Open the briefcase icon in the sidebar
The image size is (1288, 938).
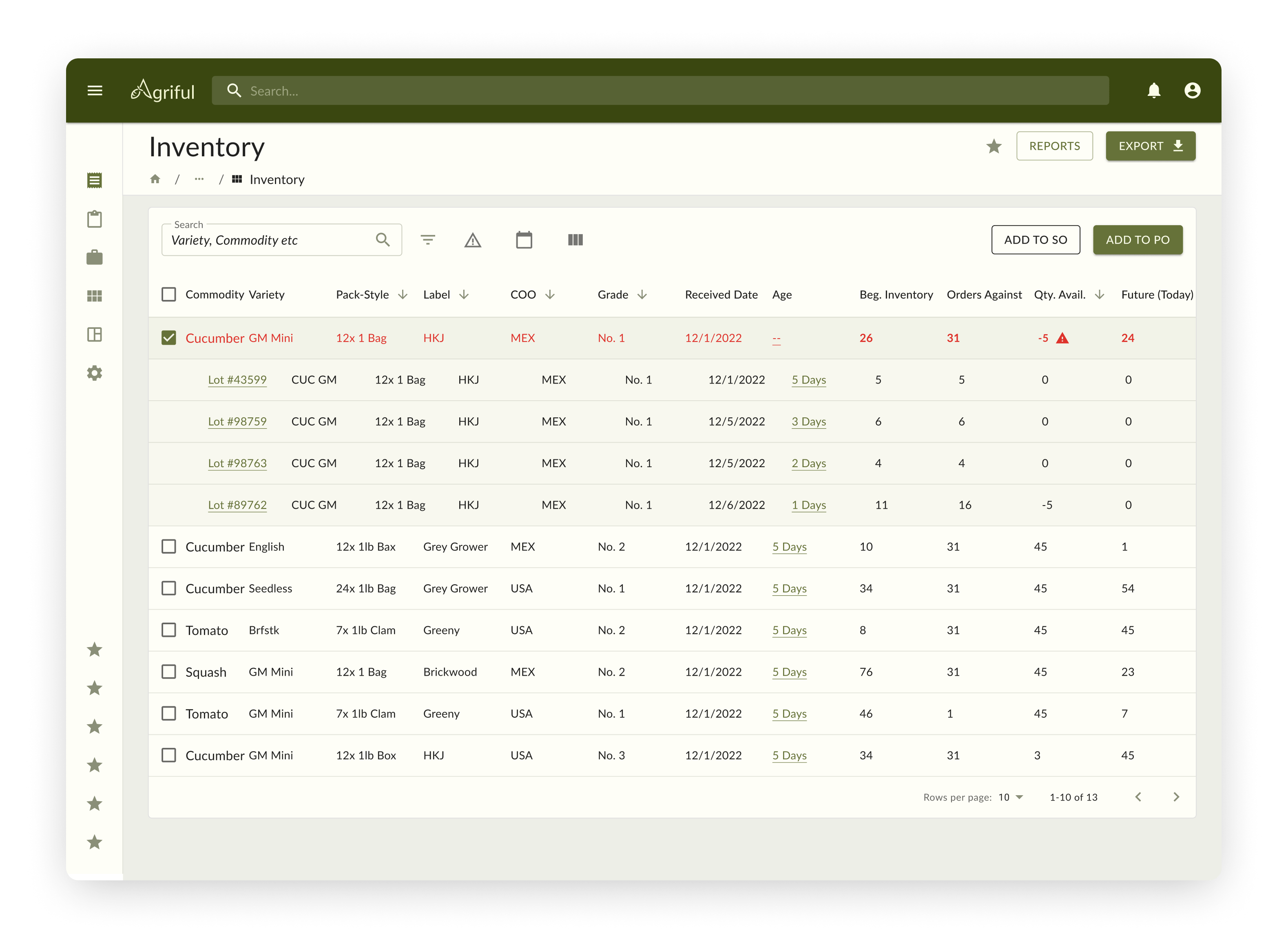tap(94, 257)
